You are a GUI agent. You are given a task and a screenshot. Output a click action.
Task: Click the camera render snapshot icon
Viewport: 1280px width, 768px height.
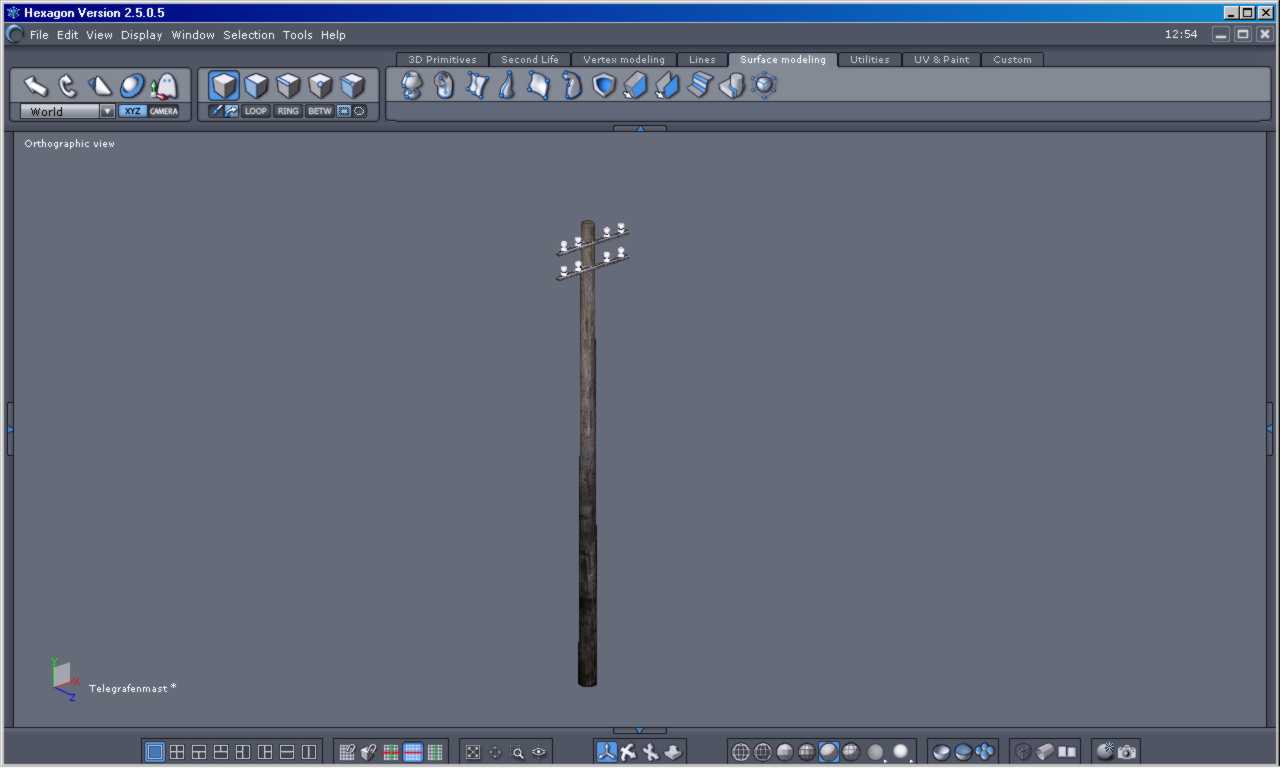pyautogui.click(x=1127, y=752)
